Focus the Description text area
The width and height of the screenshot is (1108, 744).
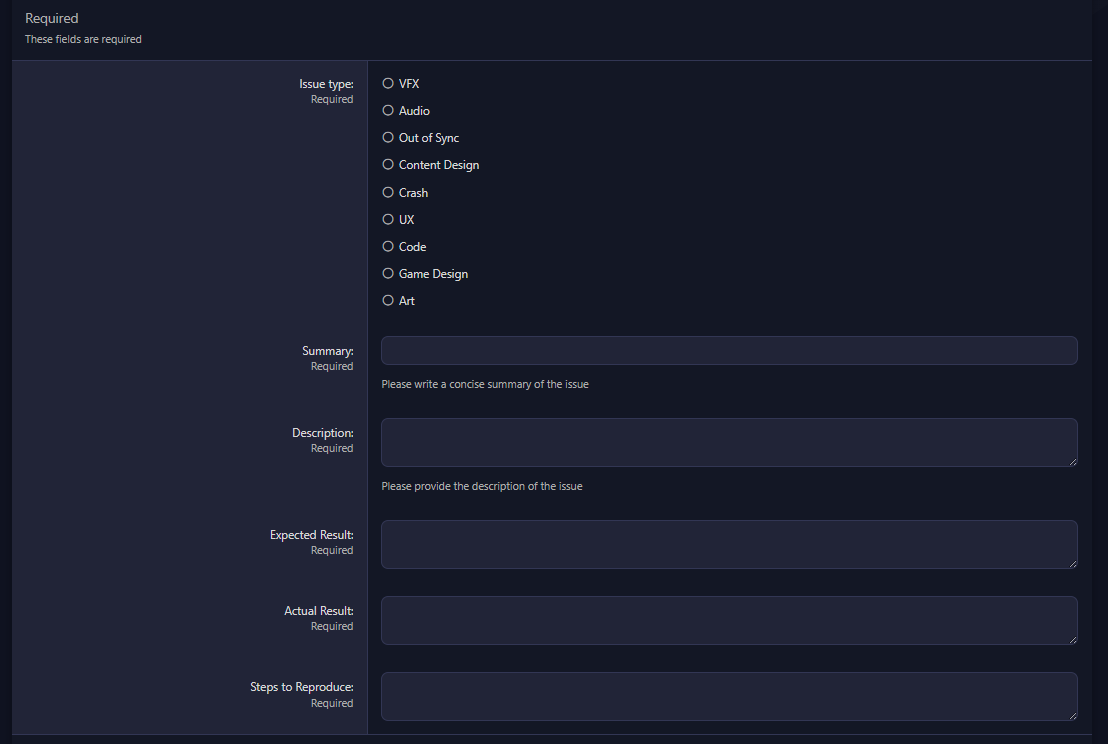(728, 442)
